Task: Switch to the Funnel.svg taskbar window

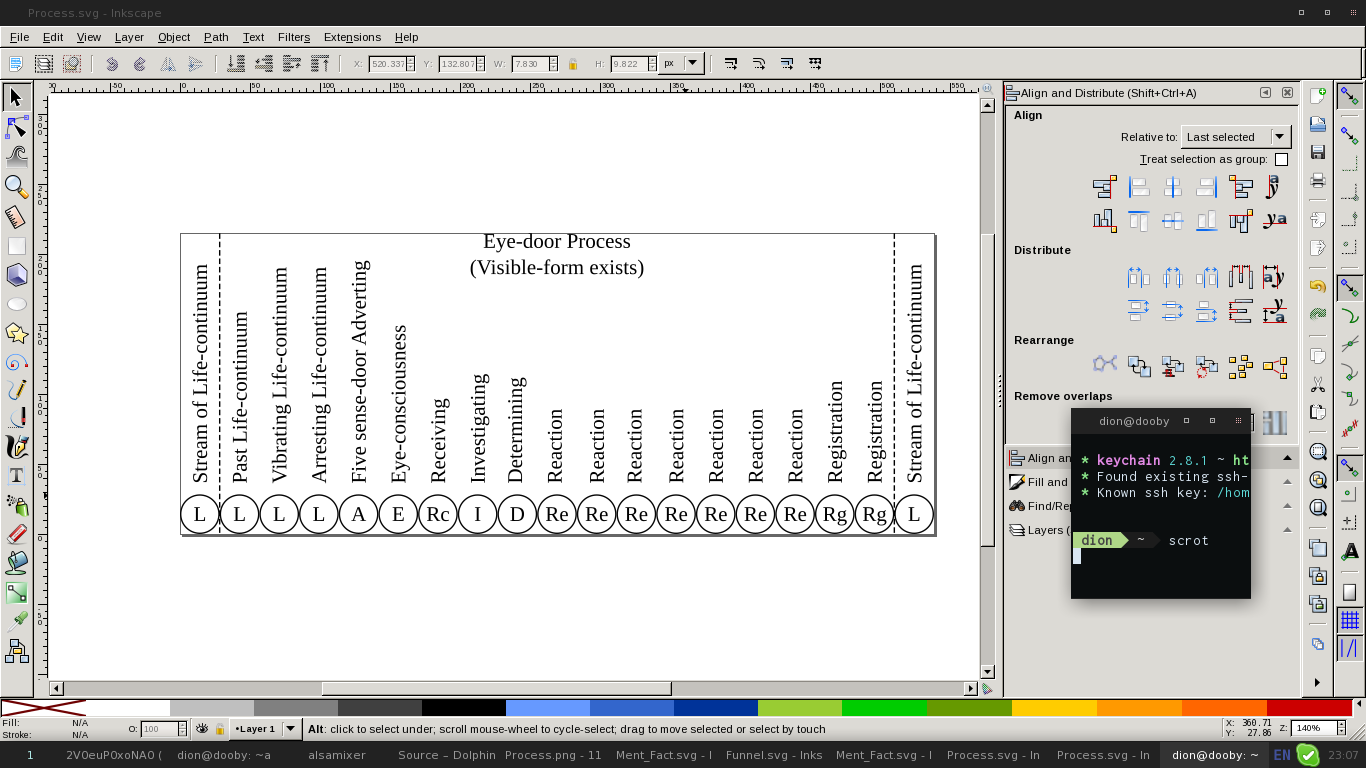Action: point(774,755)
